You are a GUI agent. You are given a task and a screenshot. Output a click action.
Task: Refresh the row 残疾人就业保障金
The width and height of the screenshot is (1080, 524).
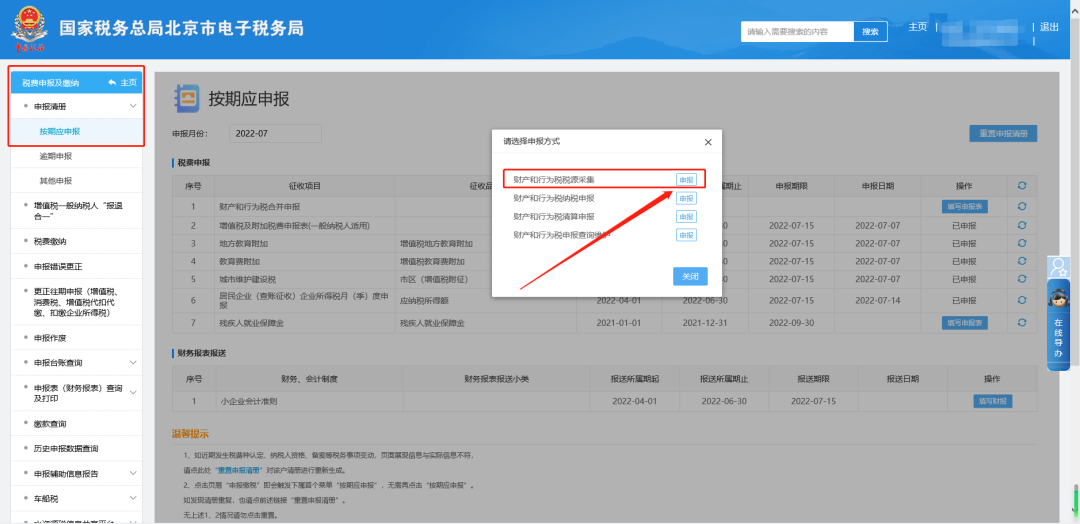coord(1021,322)
